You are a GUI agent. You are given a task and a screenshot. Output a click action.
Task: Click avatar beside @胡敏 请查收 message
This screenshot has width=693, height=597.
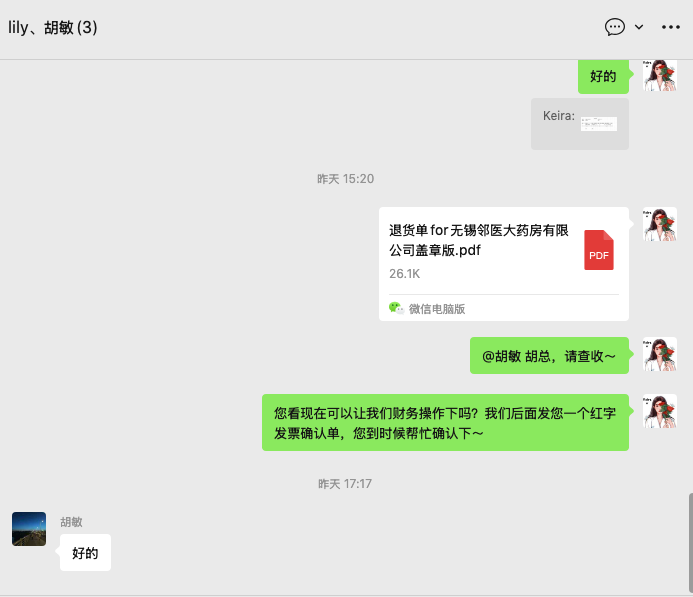(659, 354)
